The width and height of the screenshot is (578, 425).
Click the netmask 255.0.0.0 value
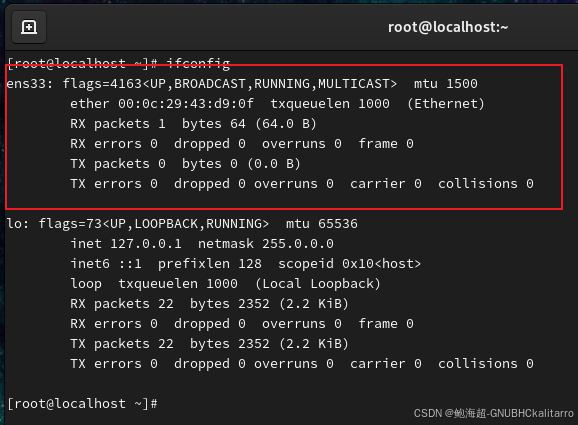tap(266, 244)
